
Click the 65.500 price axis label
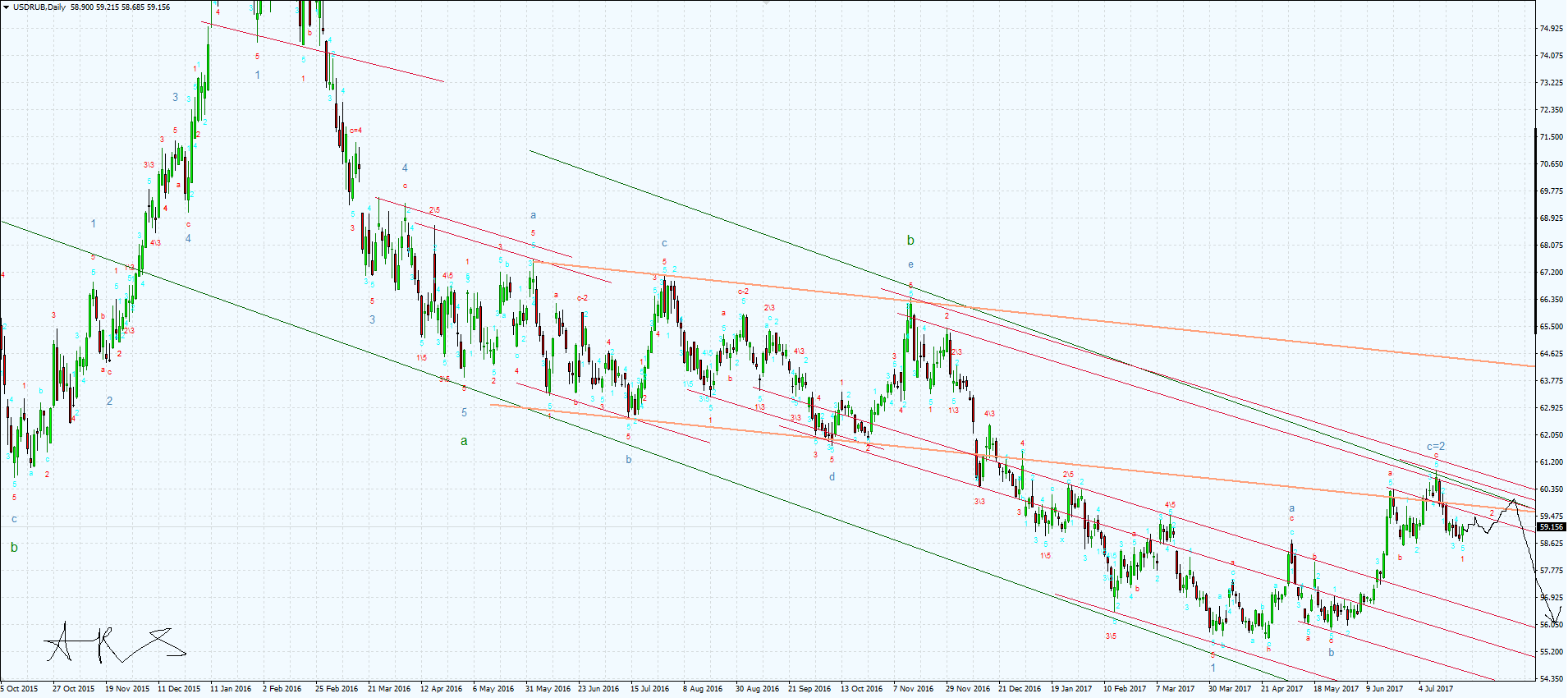pyautogui.click(x=1552, y=327)
